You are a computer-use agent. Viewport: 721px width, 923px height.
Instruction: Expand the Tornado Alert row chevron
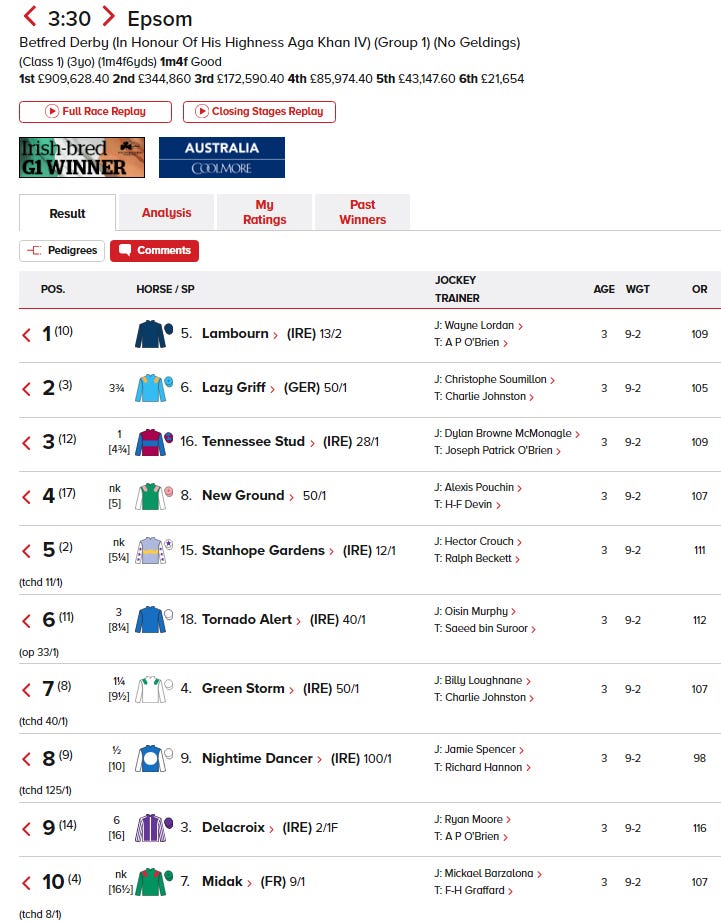point(26,620)
